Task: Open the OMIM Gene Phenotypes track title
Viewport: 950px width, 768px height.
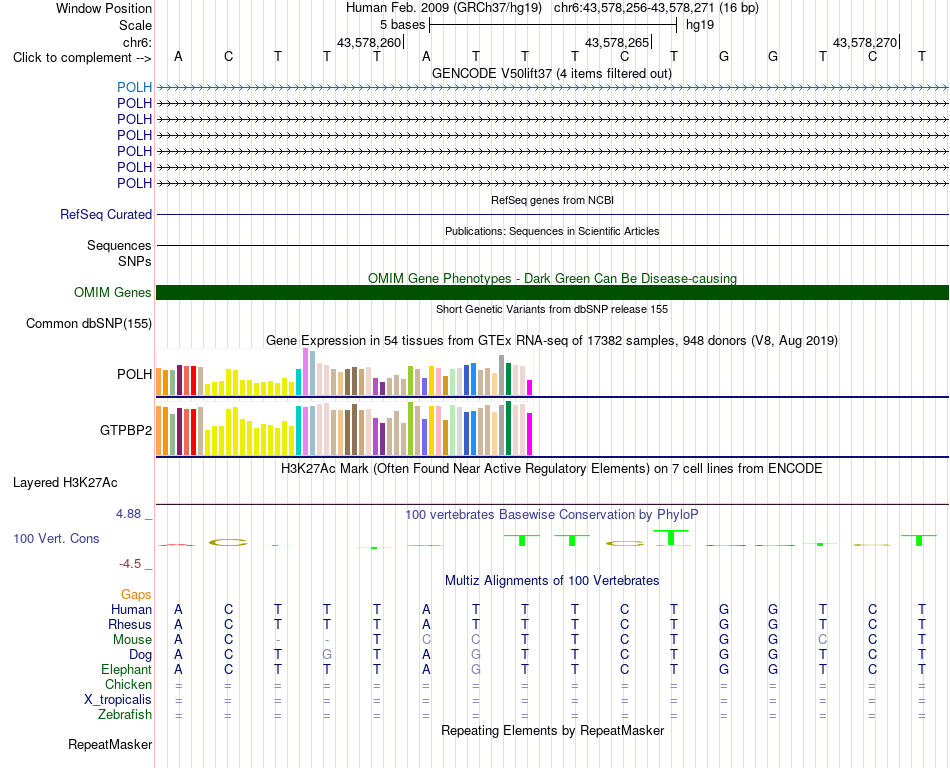Action: pyautogui.click(x=552, y=278)
